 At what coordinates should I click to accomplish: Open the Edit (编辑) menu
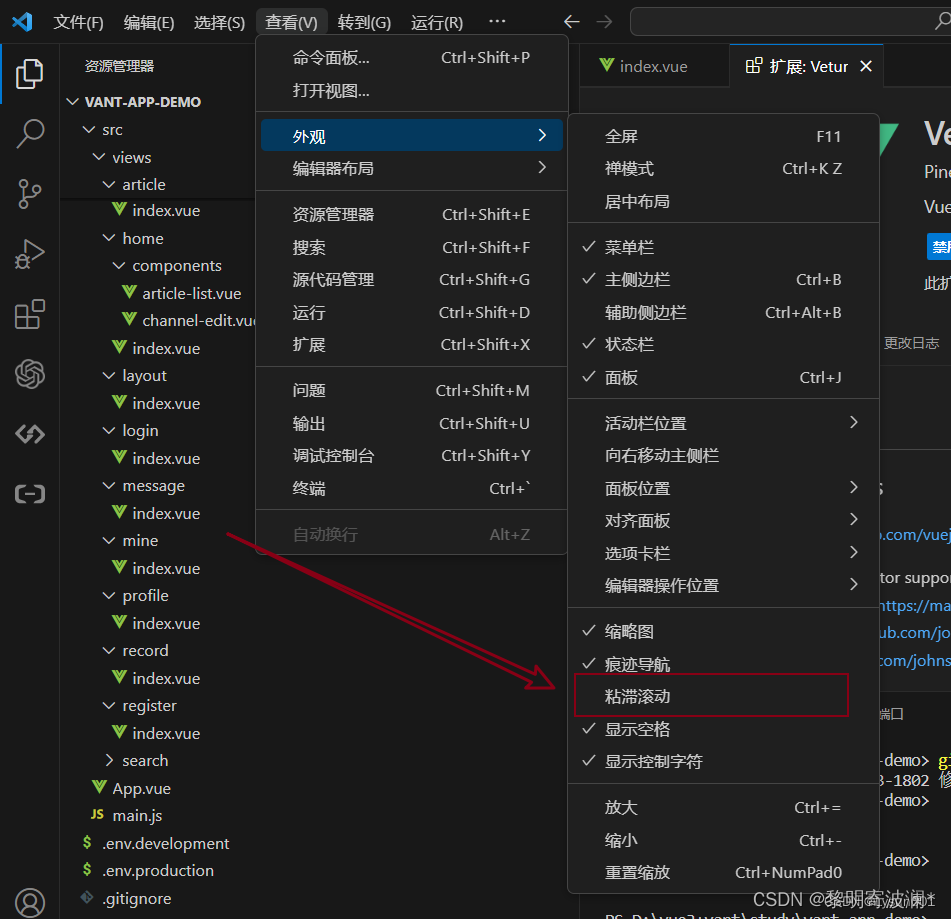coord(149,22)
